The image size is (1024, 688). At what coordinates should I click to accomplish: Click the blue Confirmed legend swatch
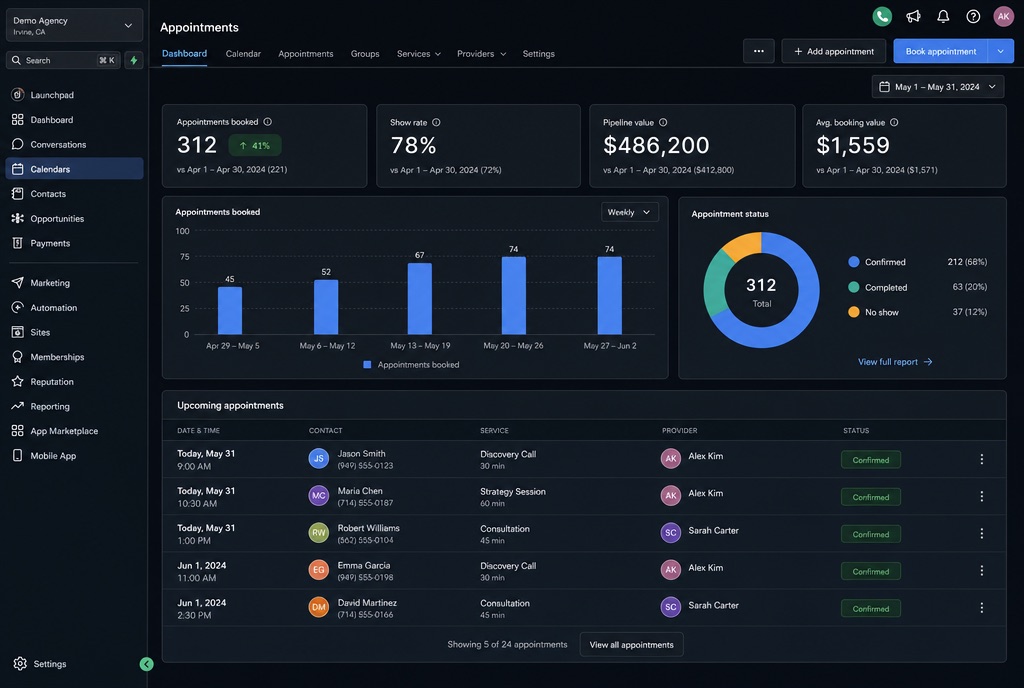coord(853,262)
